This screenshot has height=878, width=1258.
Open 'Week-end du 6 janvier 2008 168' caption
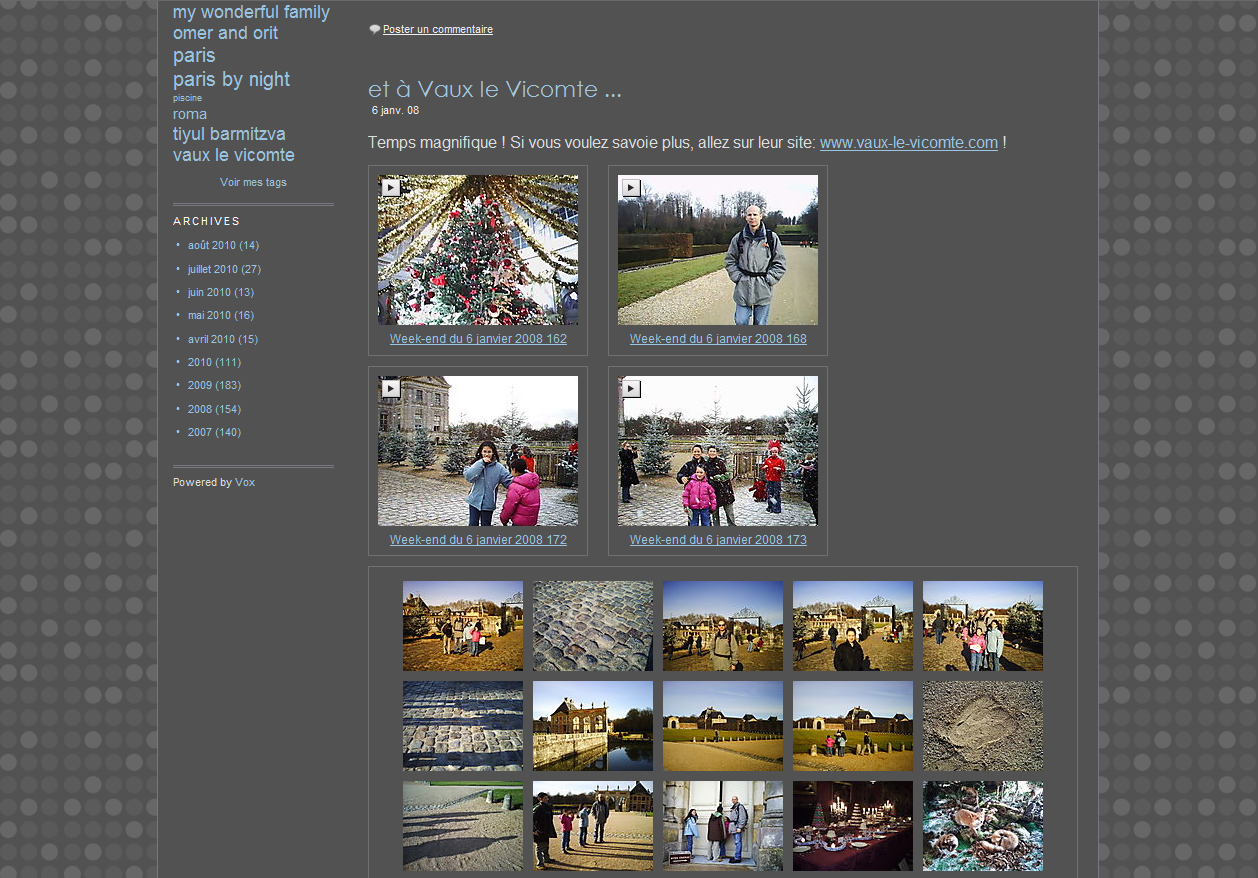click(x=718, y=339)
